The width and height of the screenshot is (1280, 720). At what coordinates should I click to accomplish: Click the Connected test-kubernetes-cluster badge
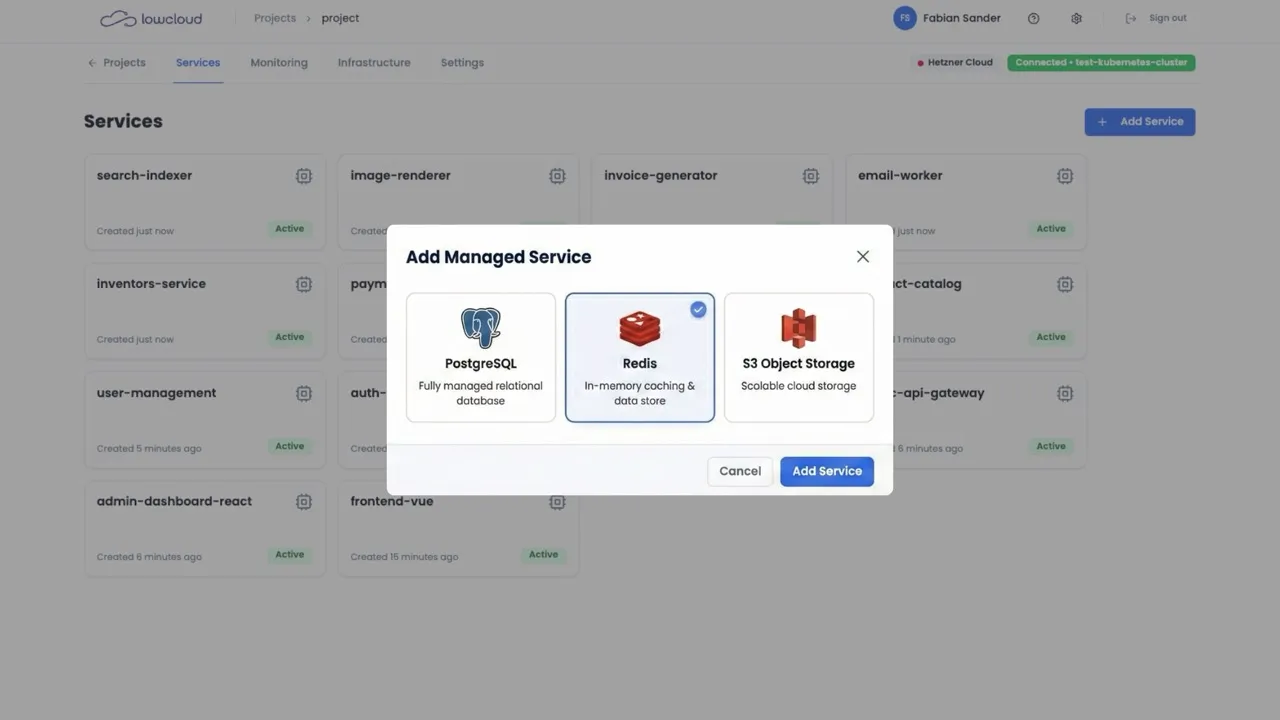[x=1101, y=61]
